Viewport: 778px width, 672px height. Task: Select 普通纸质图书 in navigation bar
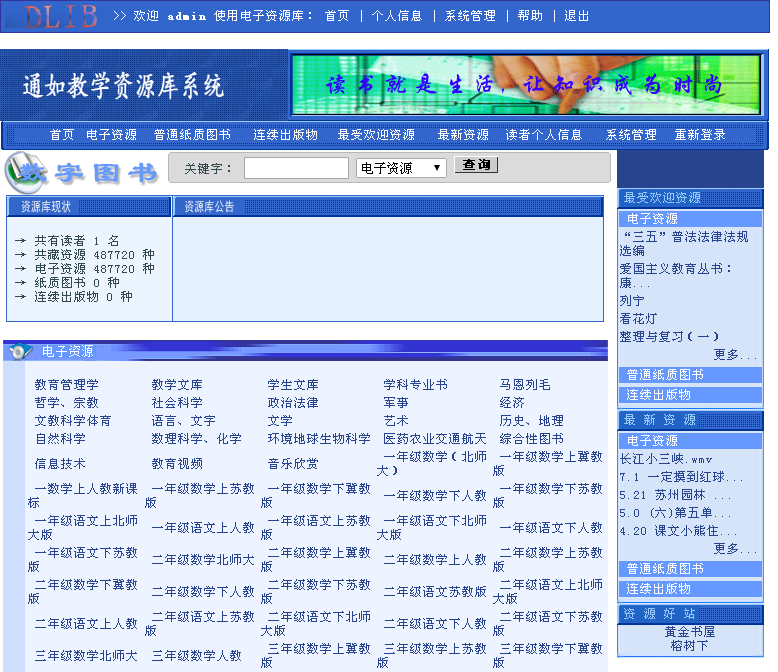(192, 135)
